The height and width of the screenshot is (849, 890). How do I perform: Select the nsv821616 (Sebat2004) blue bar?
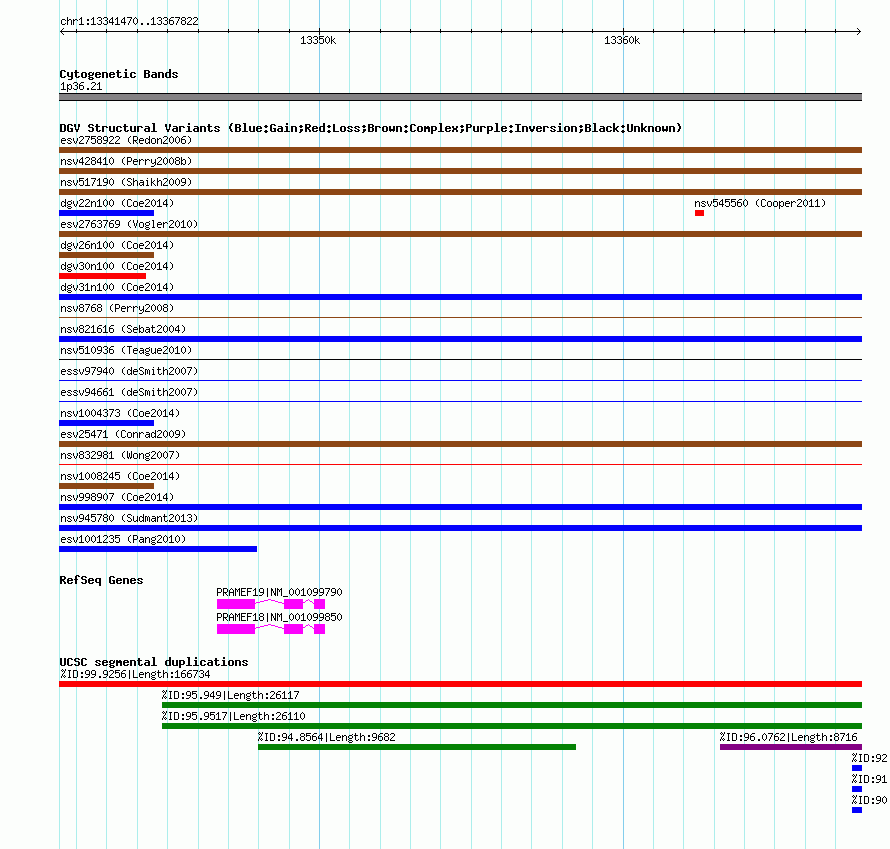[460, 339]
